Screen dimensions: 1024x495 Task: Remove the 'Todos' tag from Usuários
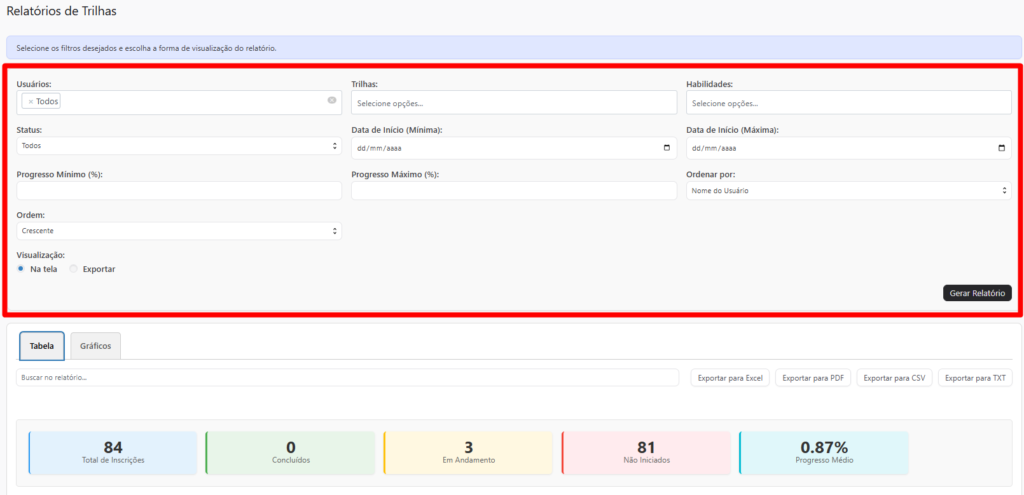[x=31, y=101]
